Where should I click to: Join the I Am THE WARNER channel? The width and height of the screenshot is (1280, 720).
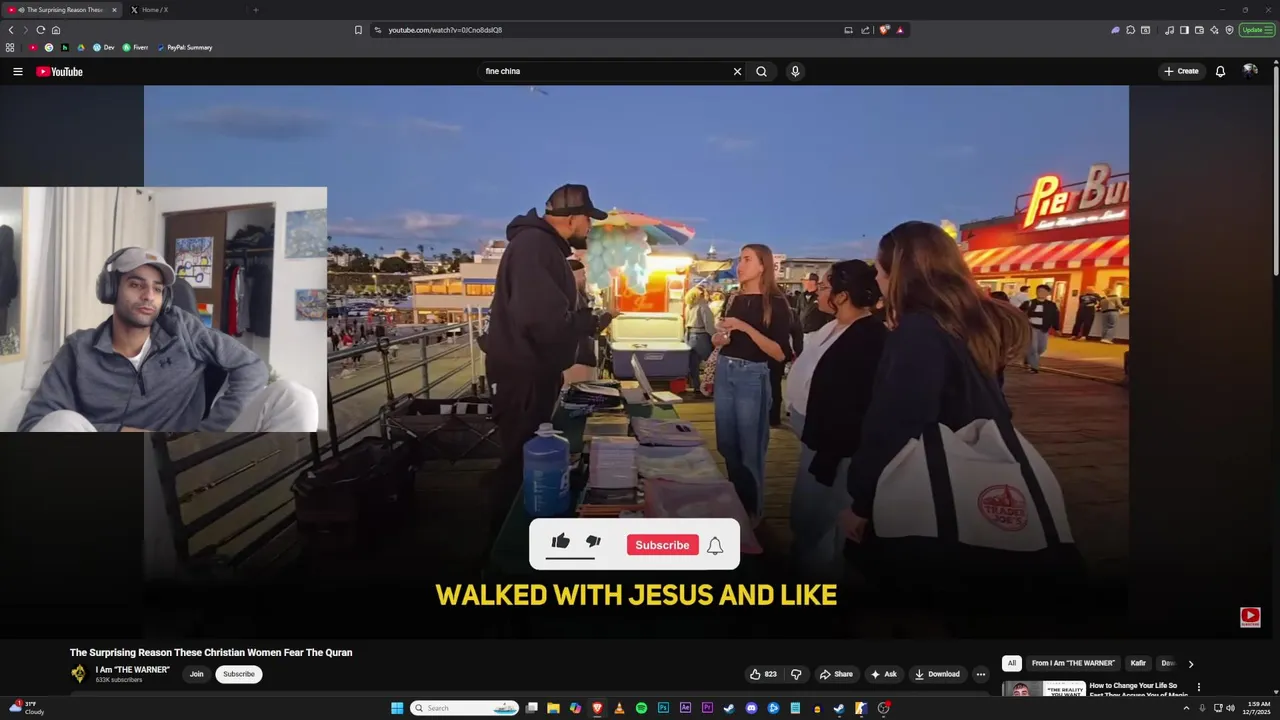197,674
